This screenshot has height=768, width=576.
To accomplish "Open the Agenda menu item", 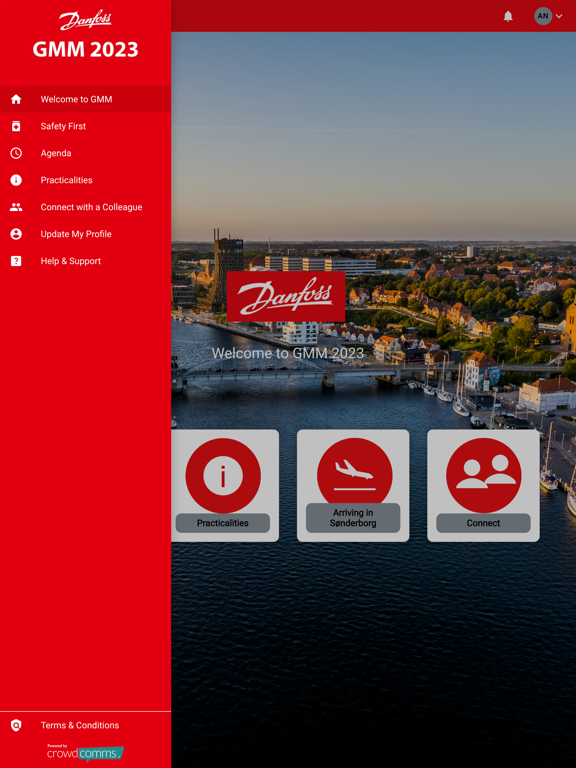I will click(85, 153).
